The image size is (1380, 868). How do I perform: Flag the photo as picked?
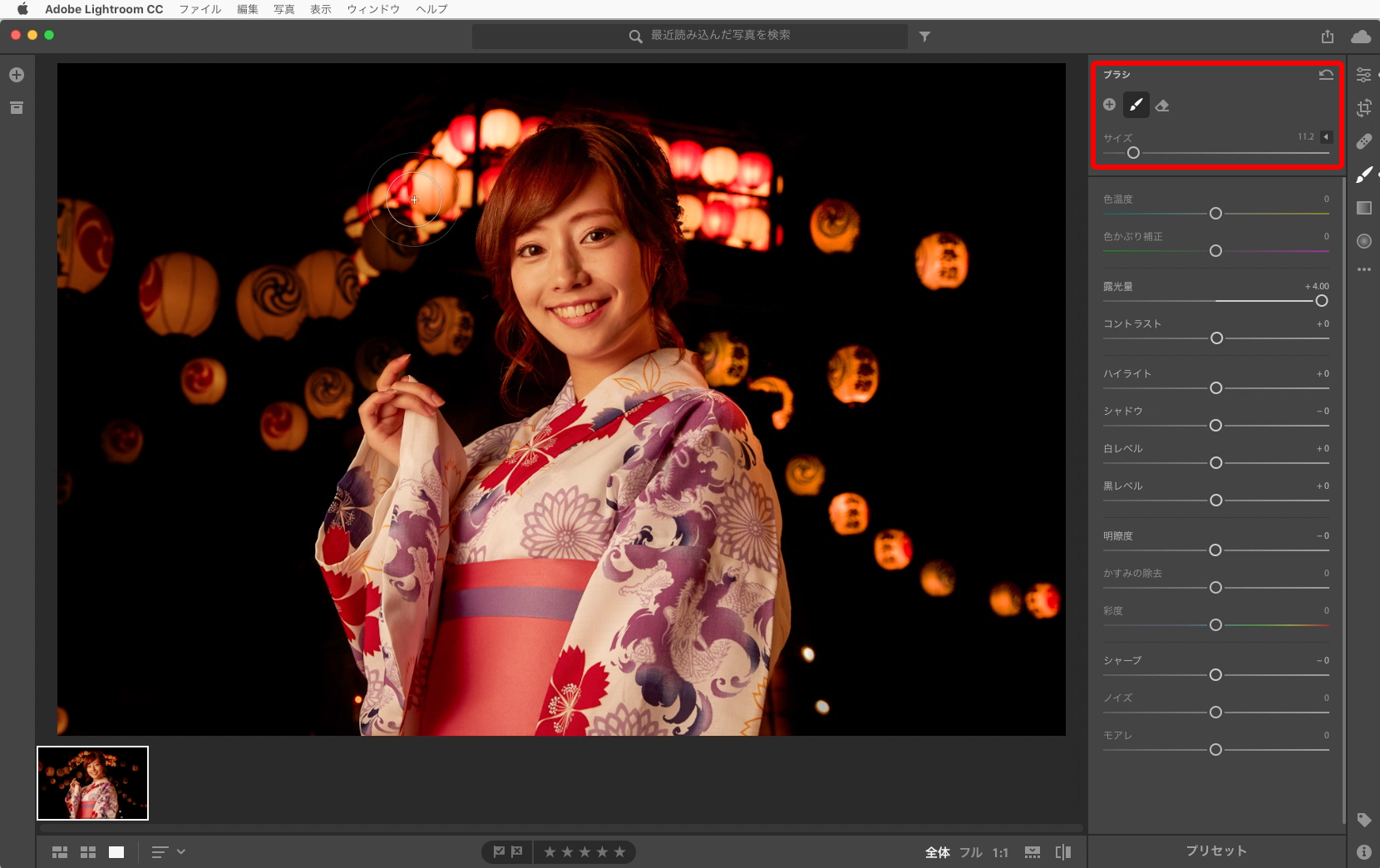(x=499, y=852)
